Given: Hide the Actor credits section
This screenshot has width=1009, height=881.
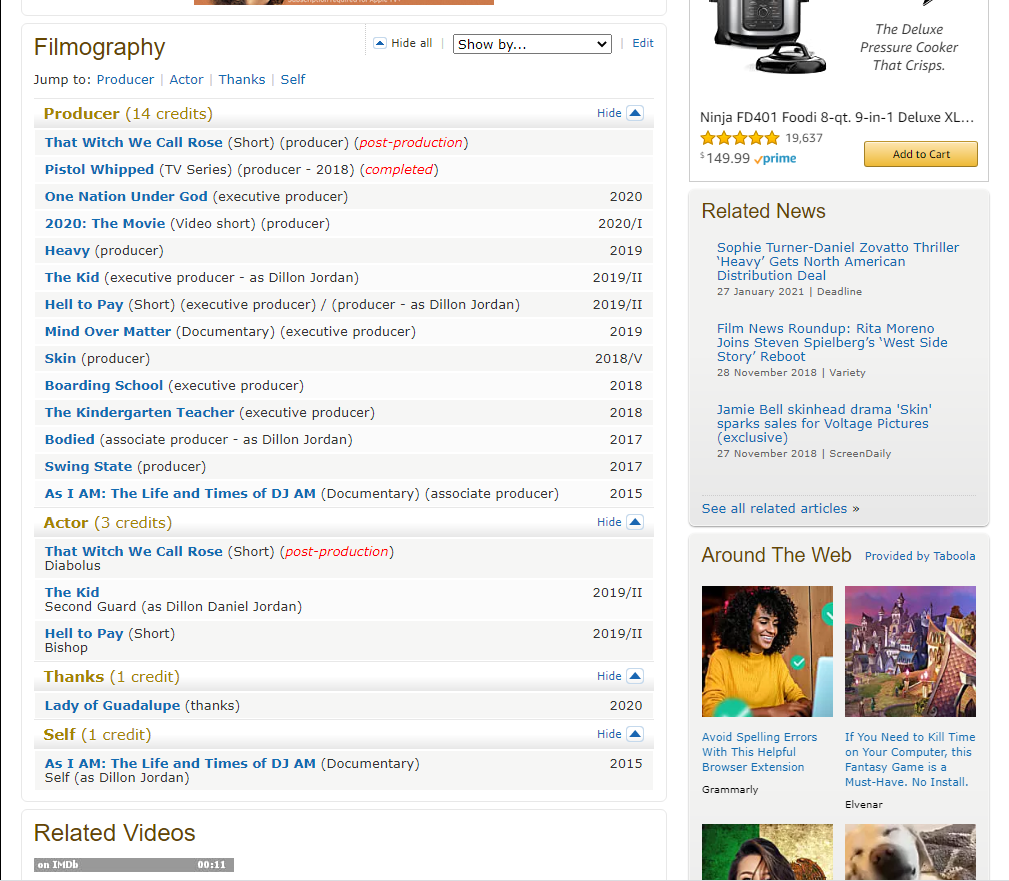Looking at the screenshot, I should point(620,522).
